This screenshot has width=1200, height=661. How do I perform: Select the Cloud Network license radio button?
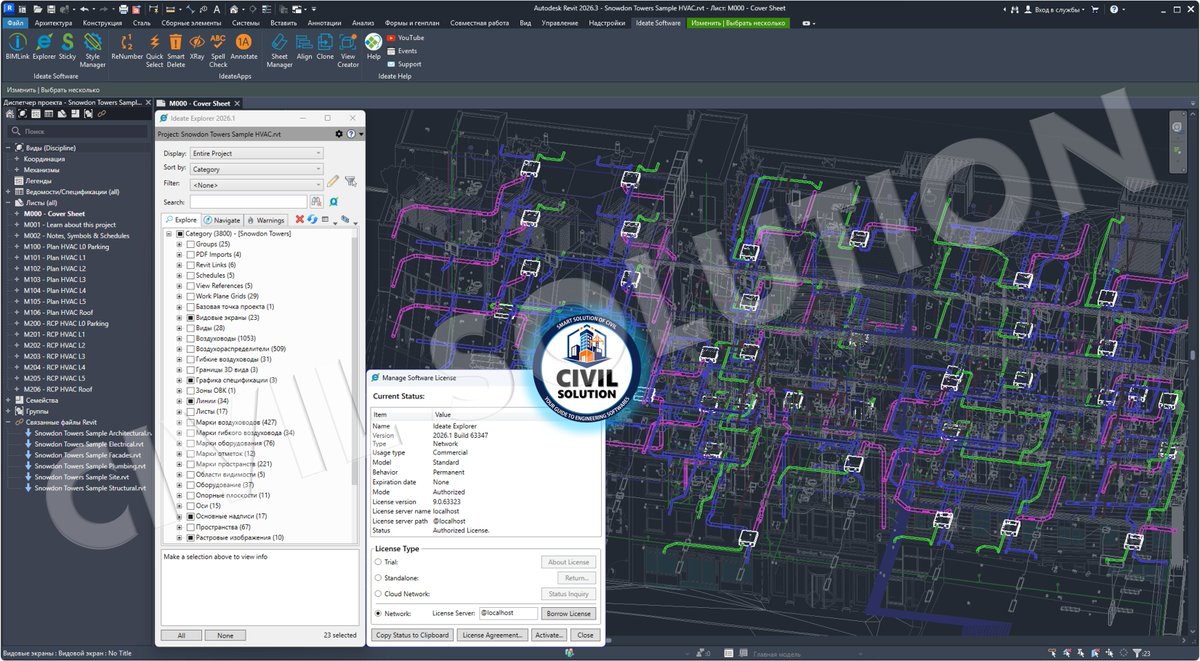(x=377, y=593)
